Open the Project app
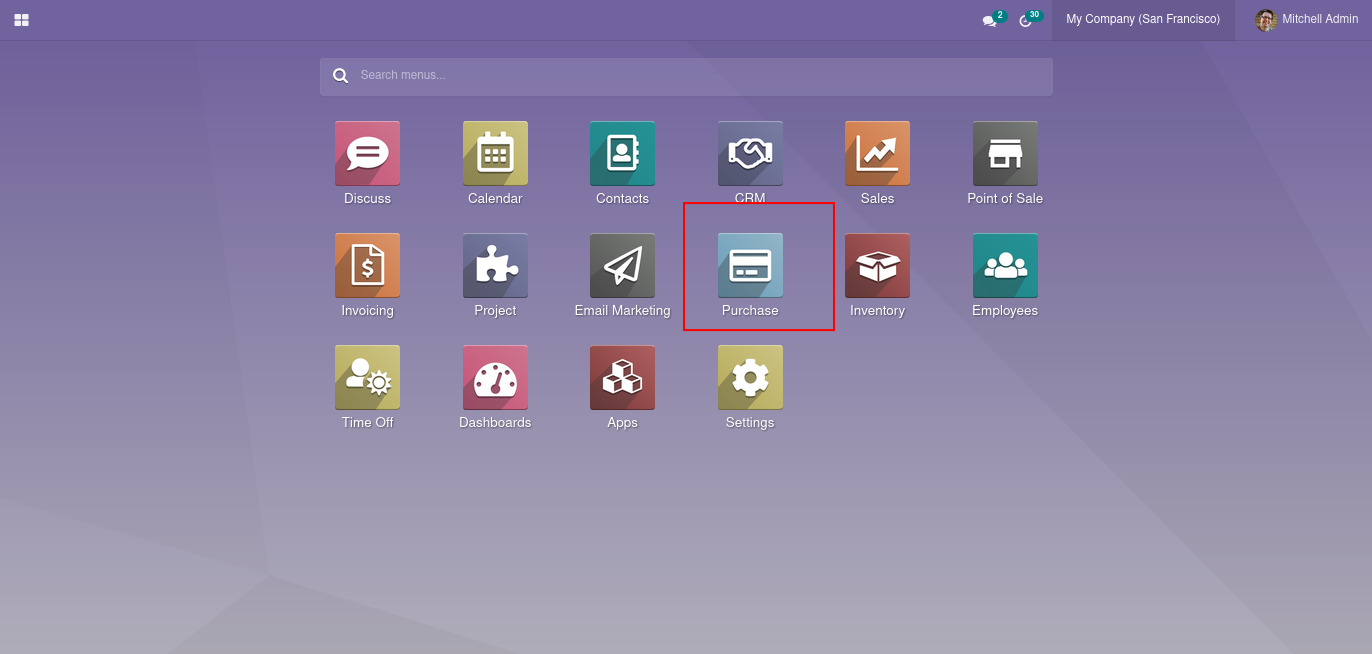1372x654 pixels. 495,266
